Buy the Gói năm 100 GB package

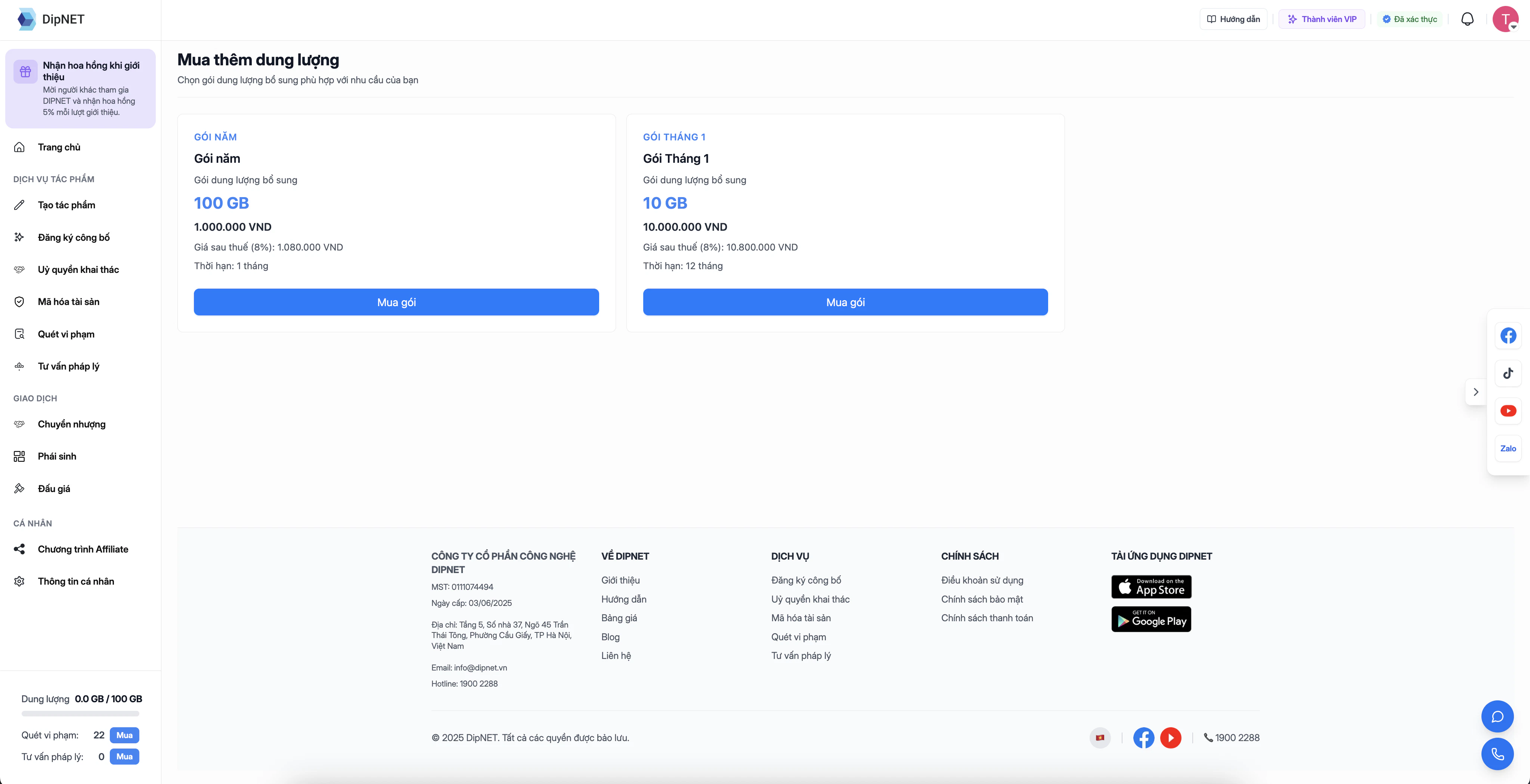click(396, 302)
